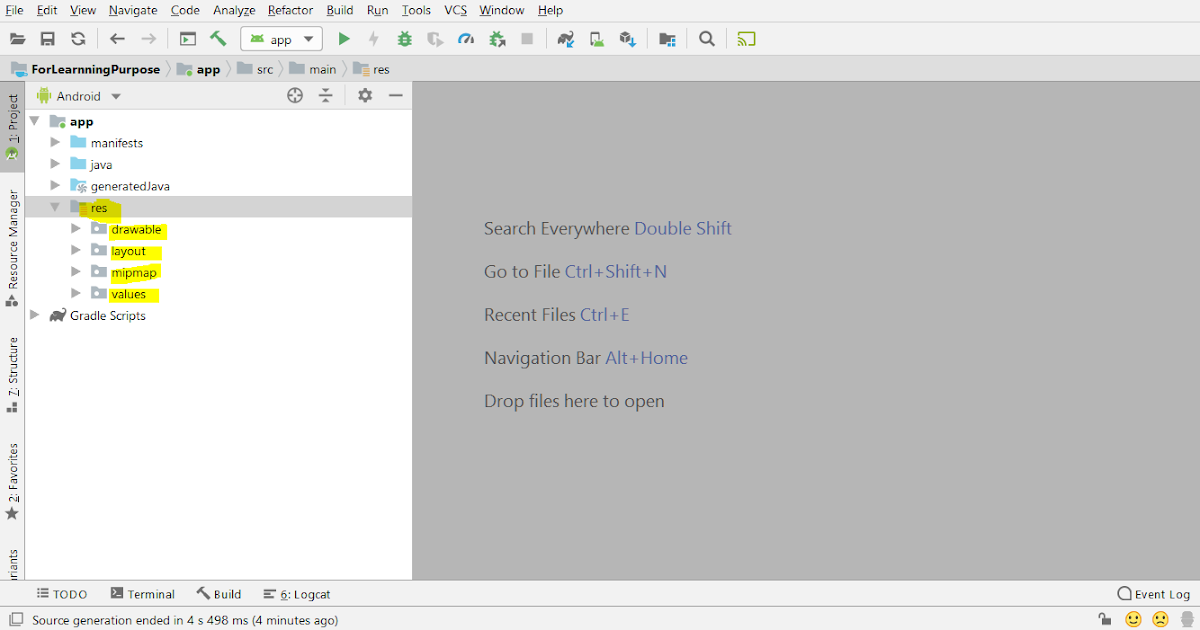Open the VCS menu
Viewport: 1200px width, 630px height.
pyautogui.click(x=455, y=10)
